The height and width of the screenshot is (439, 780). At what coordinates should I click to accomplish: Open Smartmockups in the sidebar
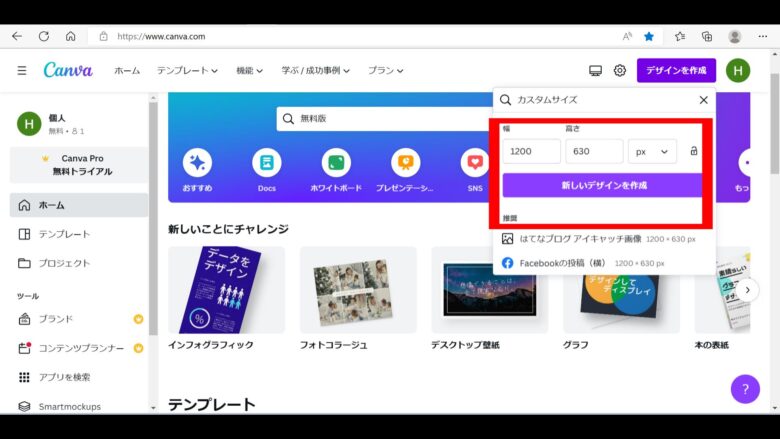click(x=79, y=406)
